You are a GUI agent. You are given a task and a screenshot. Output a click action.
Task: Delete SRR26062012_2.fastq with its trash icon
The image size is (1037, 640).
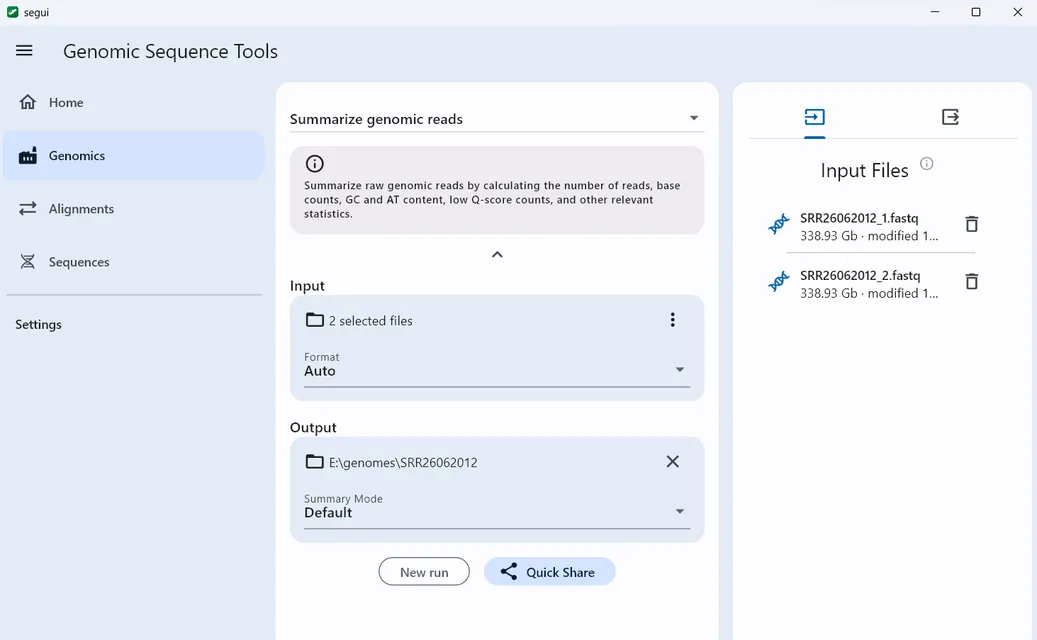click(972, 282)
